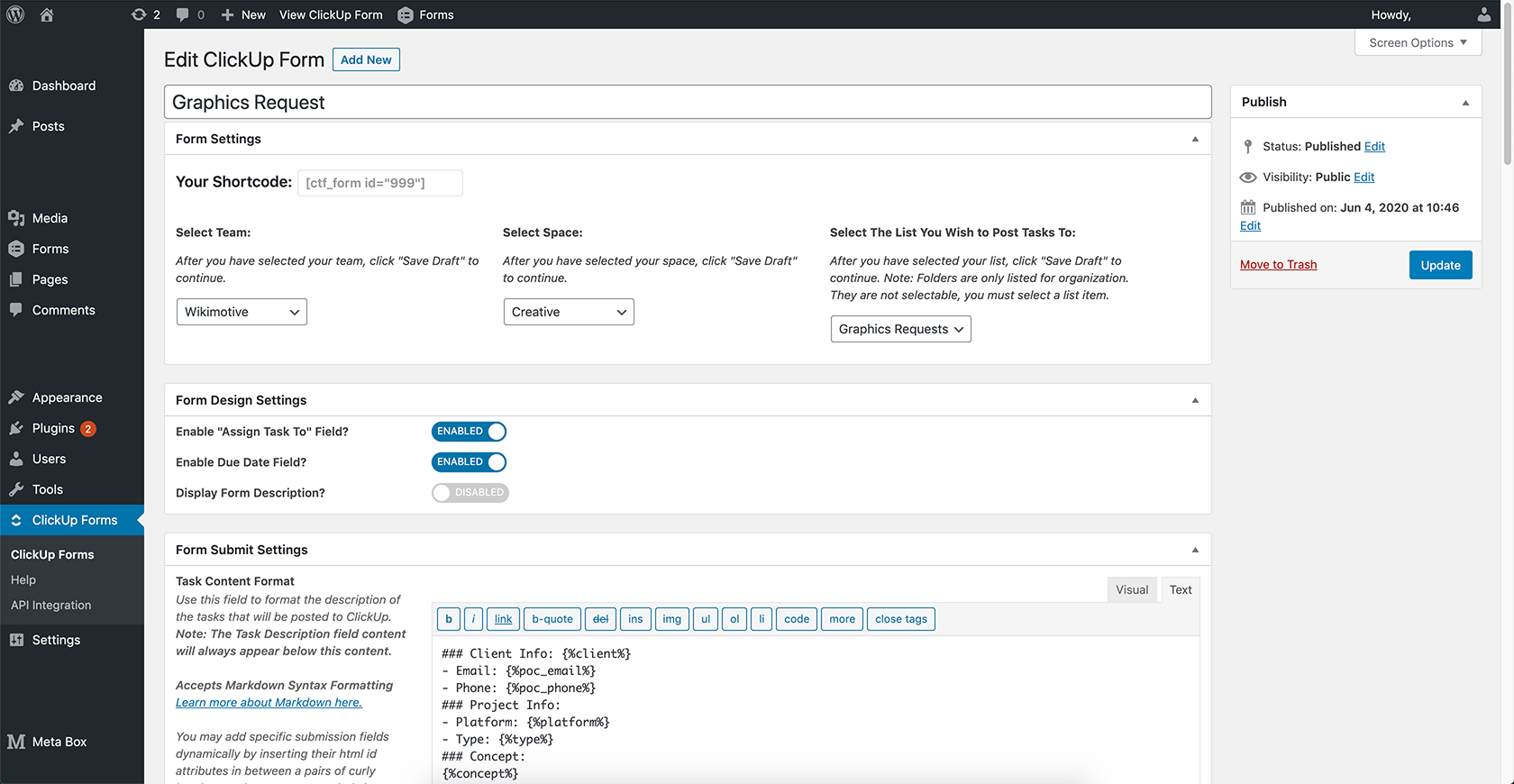
Task: Click the shortcode text field
Action: 379,183
